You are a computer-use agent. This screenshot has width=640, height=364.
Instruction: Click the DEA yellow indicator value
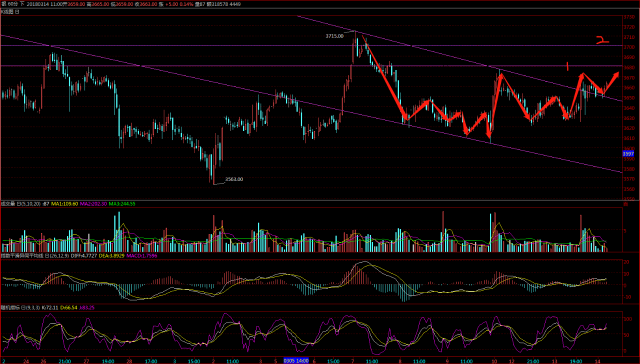click(111, 256)
